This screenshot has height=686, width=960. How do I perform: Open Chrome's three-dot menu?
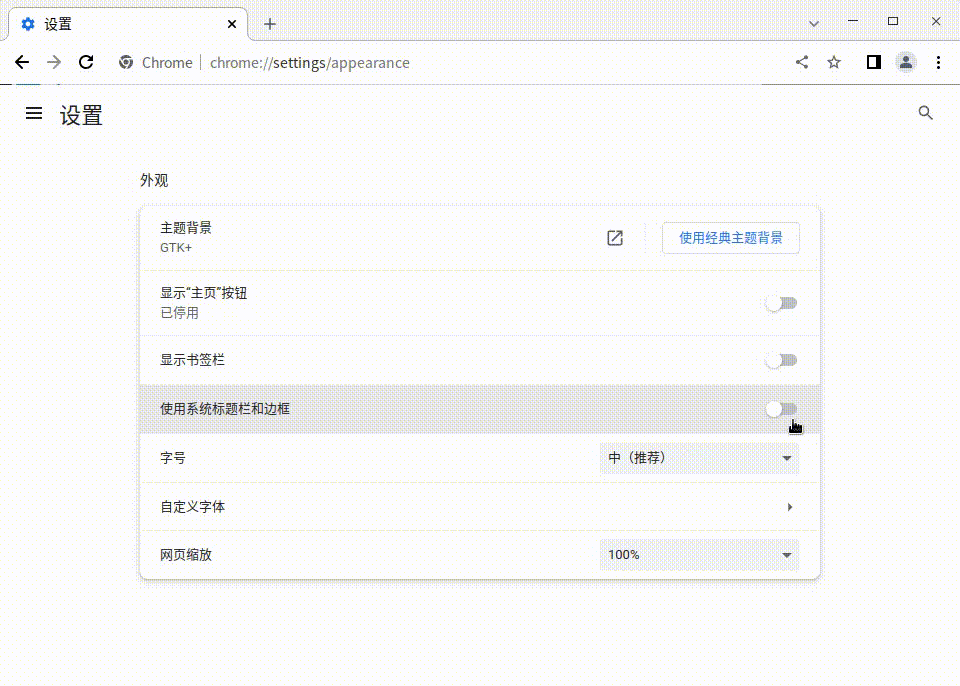[x=938, y=62]
